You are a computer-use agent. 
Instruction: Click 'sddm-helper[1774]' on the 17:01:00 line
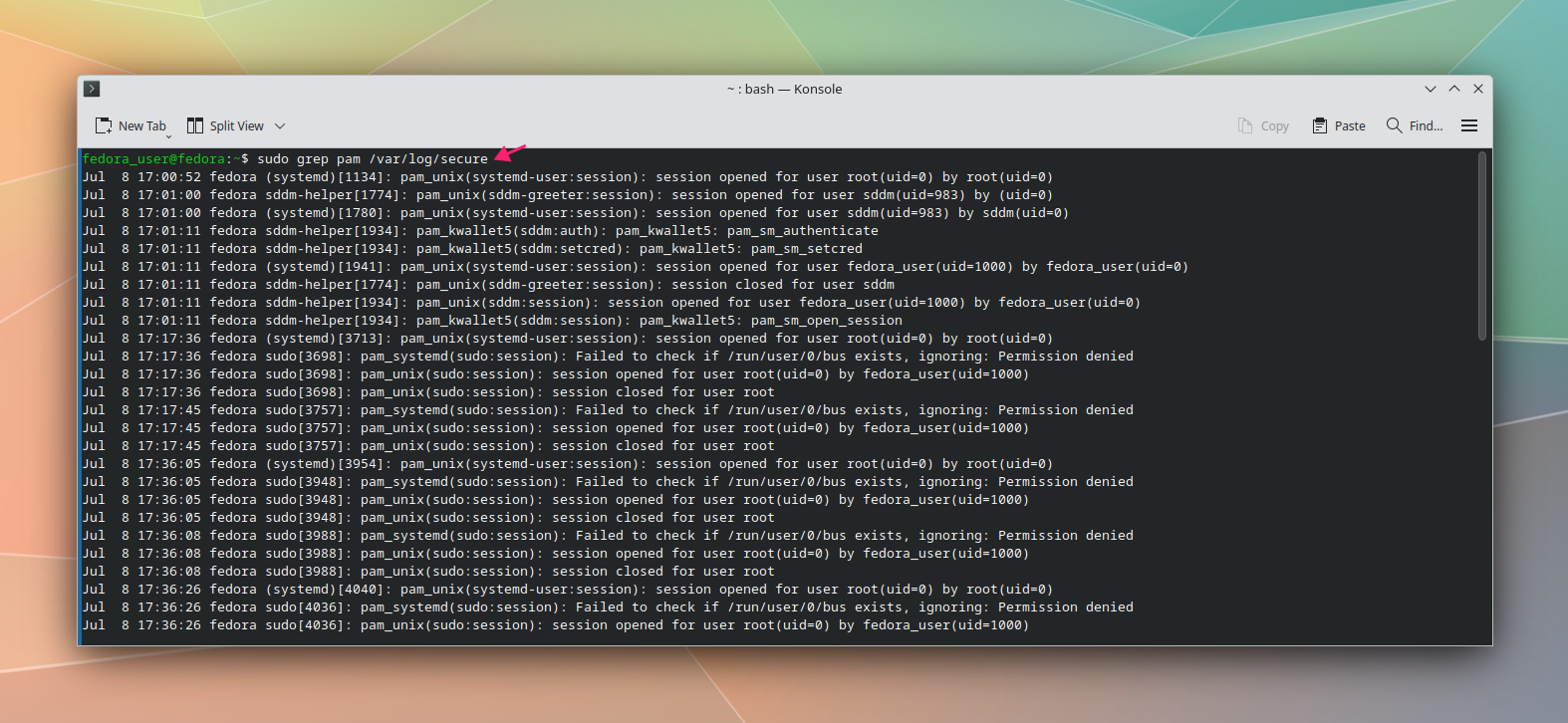coord(333,194)
